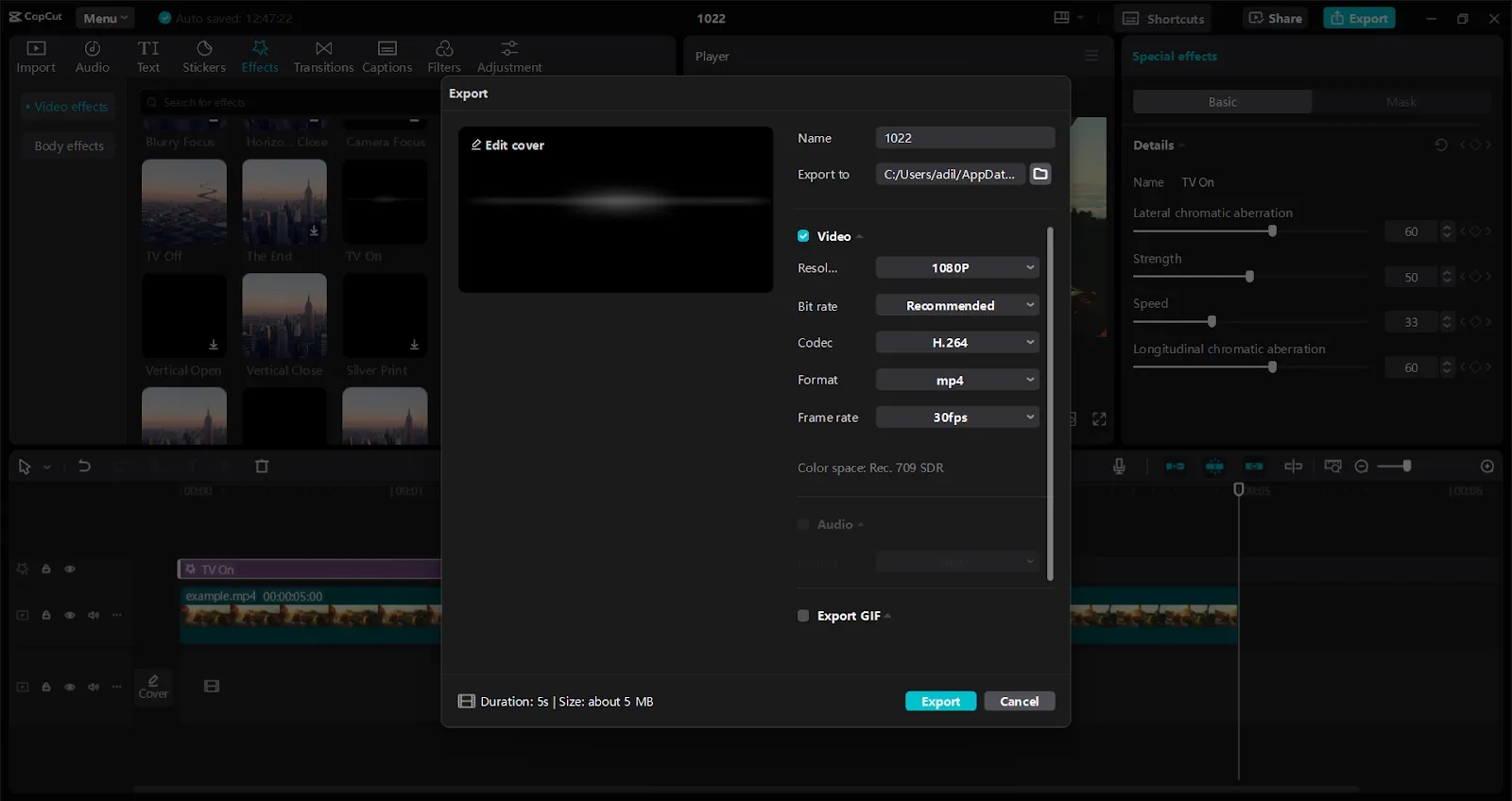Image resolution: width=1512 pixels, height=801 pixels.
Task: Open the Stickers panel
Action: [x=204, y=57]
